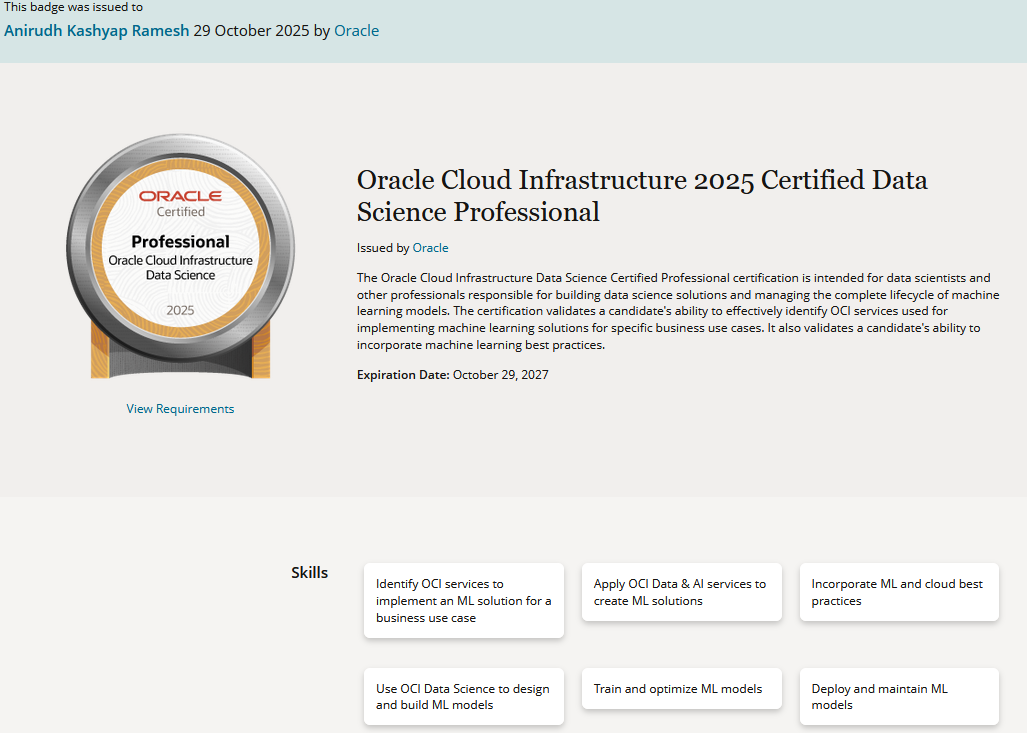1027x733 pixels.
Task: Open Oracle link beside 'Issued by'
Action: point(430,248)
